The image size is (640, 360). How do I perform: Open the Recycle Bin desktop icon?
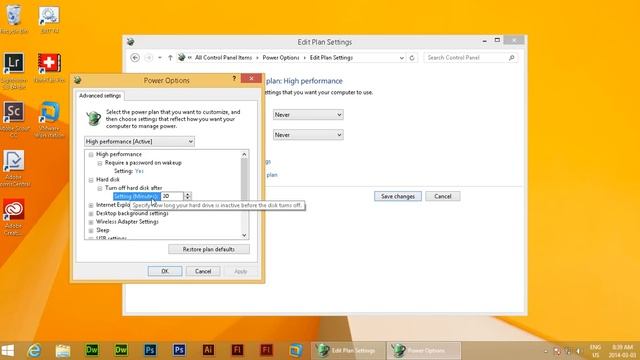click(x=14, y=18)
